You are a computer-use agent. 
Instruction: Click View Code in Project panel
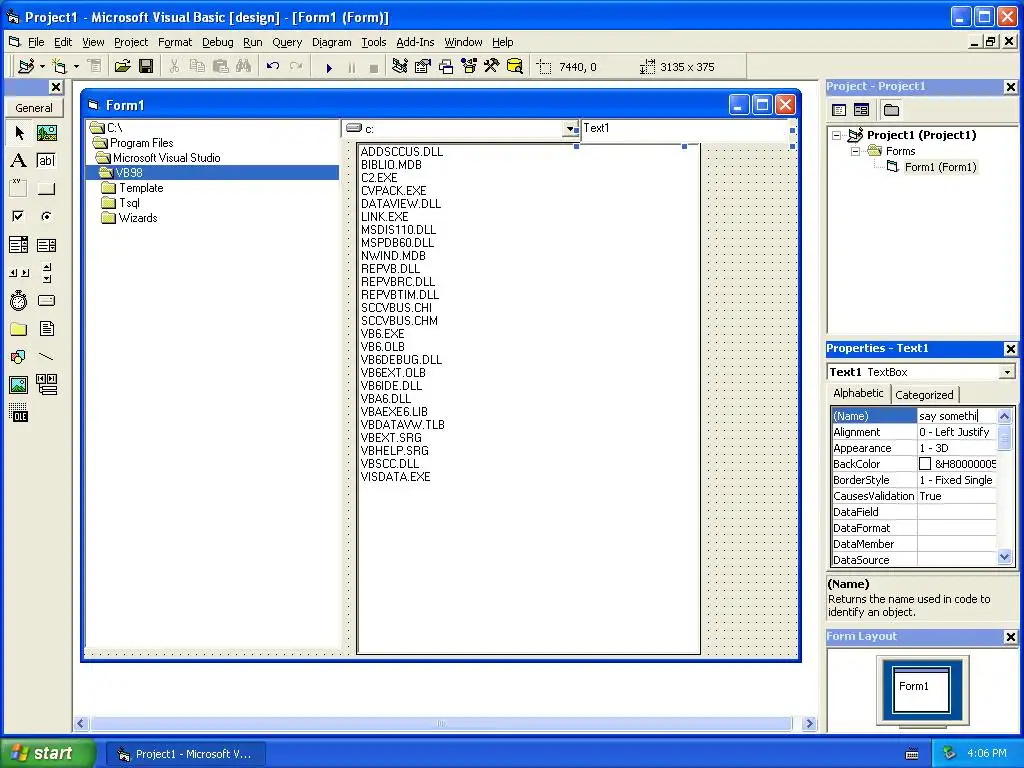pyautogui.click(x=839, y=110)
